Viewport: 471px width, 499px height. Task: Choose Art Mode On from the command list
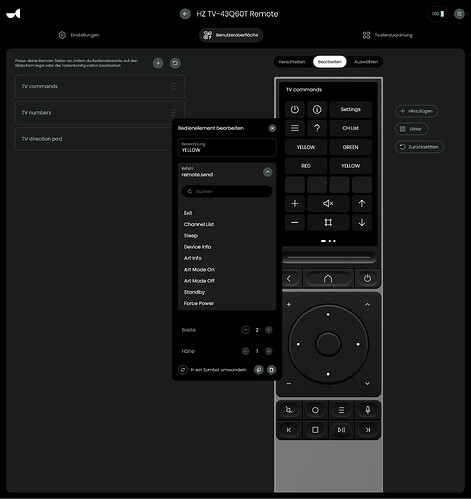pos(199,270)
